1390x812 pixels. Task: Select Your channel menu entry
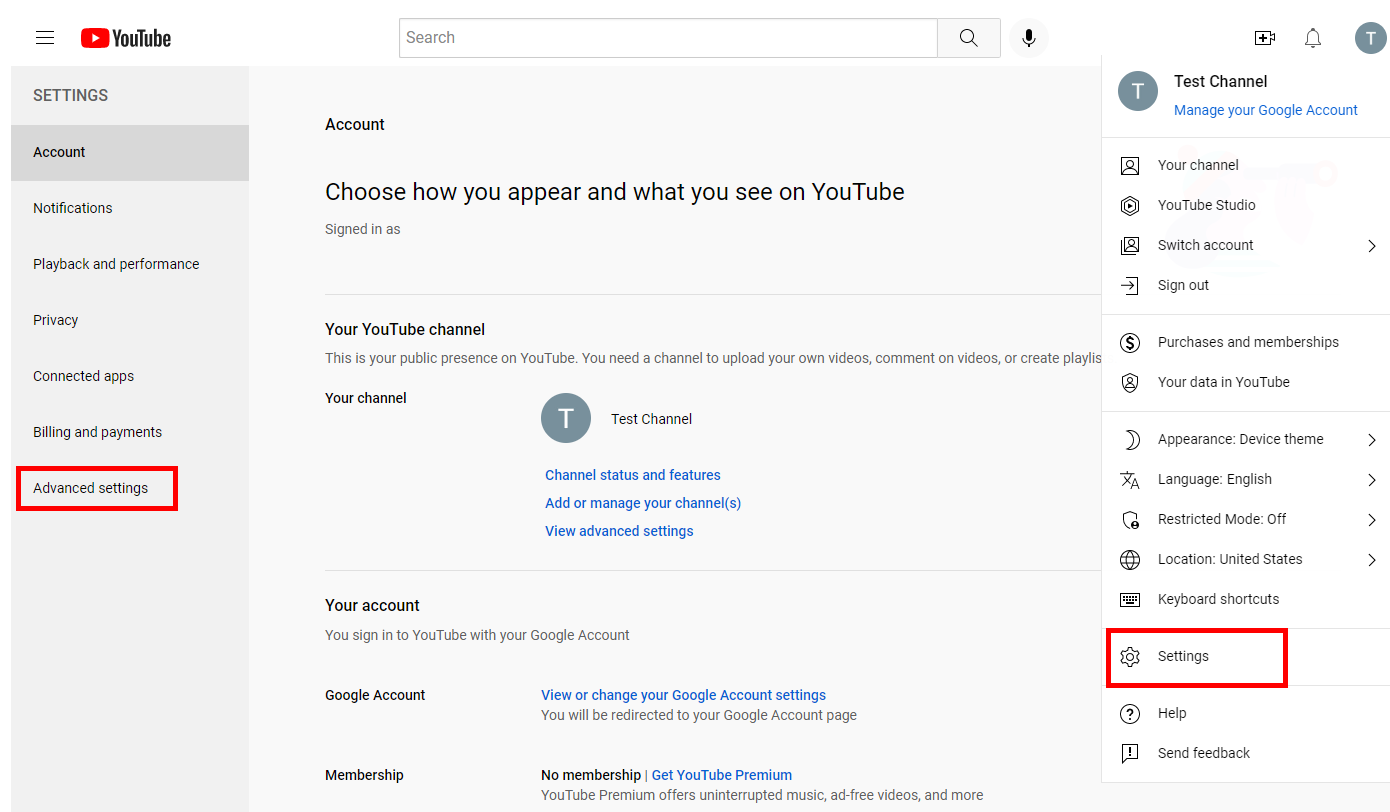(x=1246, y=165)
